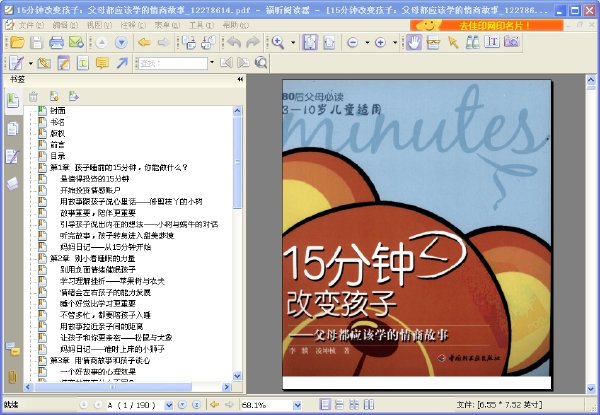Select the blue arrow drawing tool
600x415 pixels.
click(122, 63)
